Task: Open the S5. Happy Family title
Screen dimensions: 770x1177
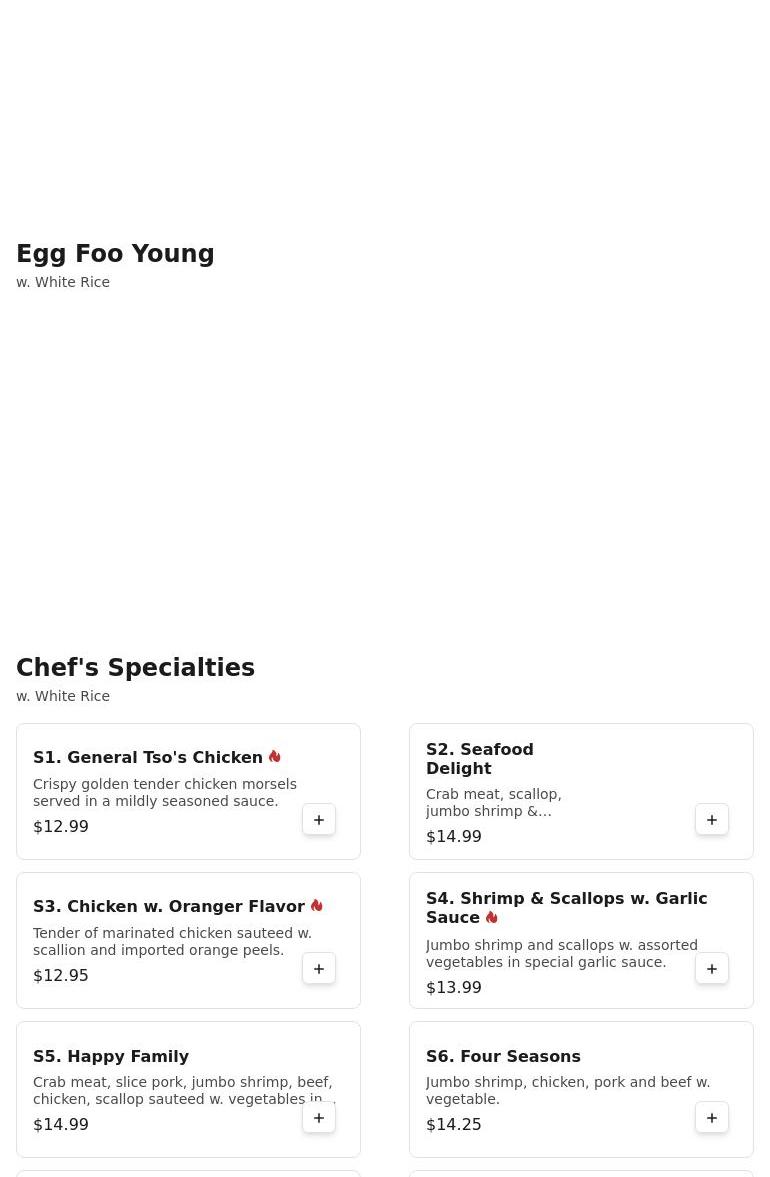Action: coord(111,1056)
